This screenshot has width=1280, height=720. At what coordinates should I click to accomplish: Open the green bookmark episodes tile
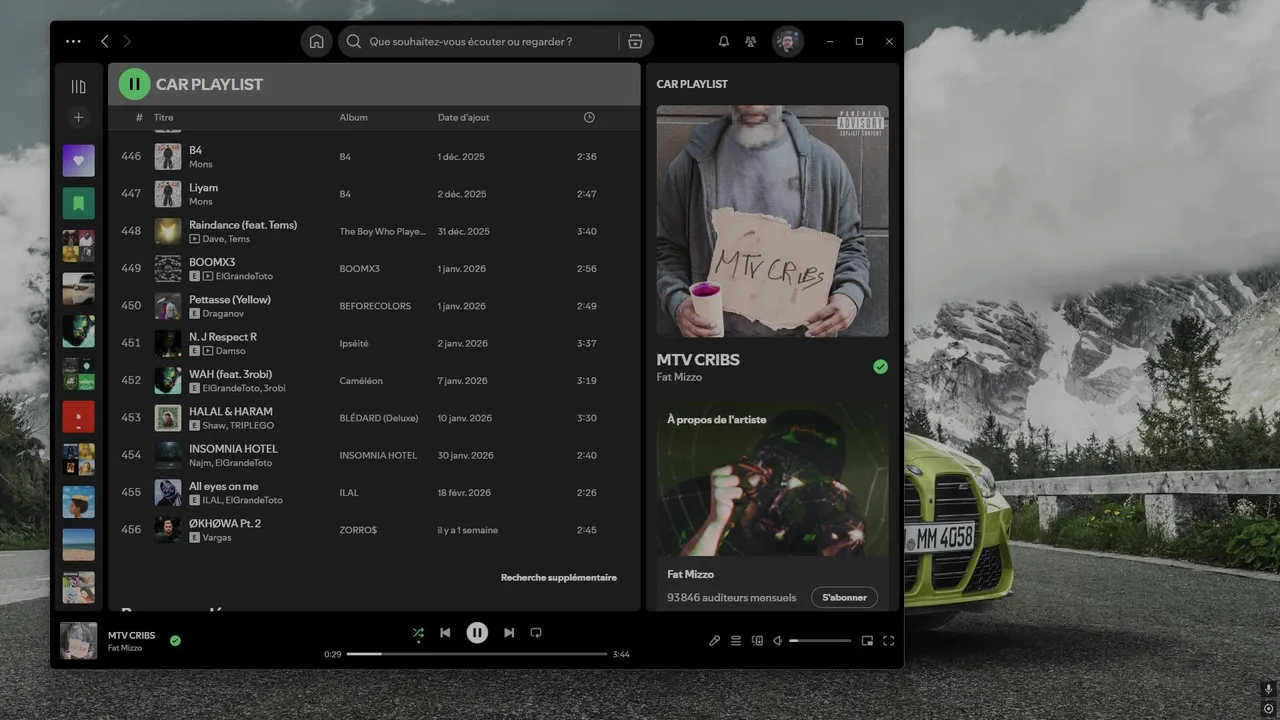(x=79, y=203)
